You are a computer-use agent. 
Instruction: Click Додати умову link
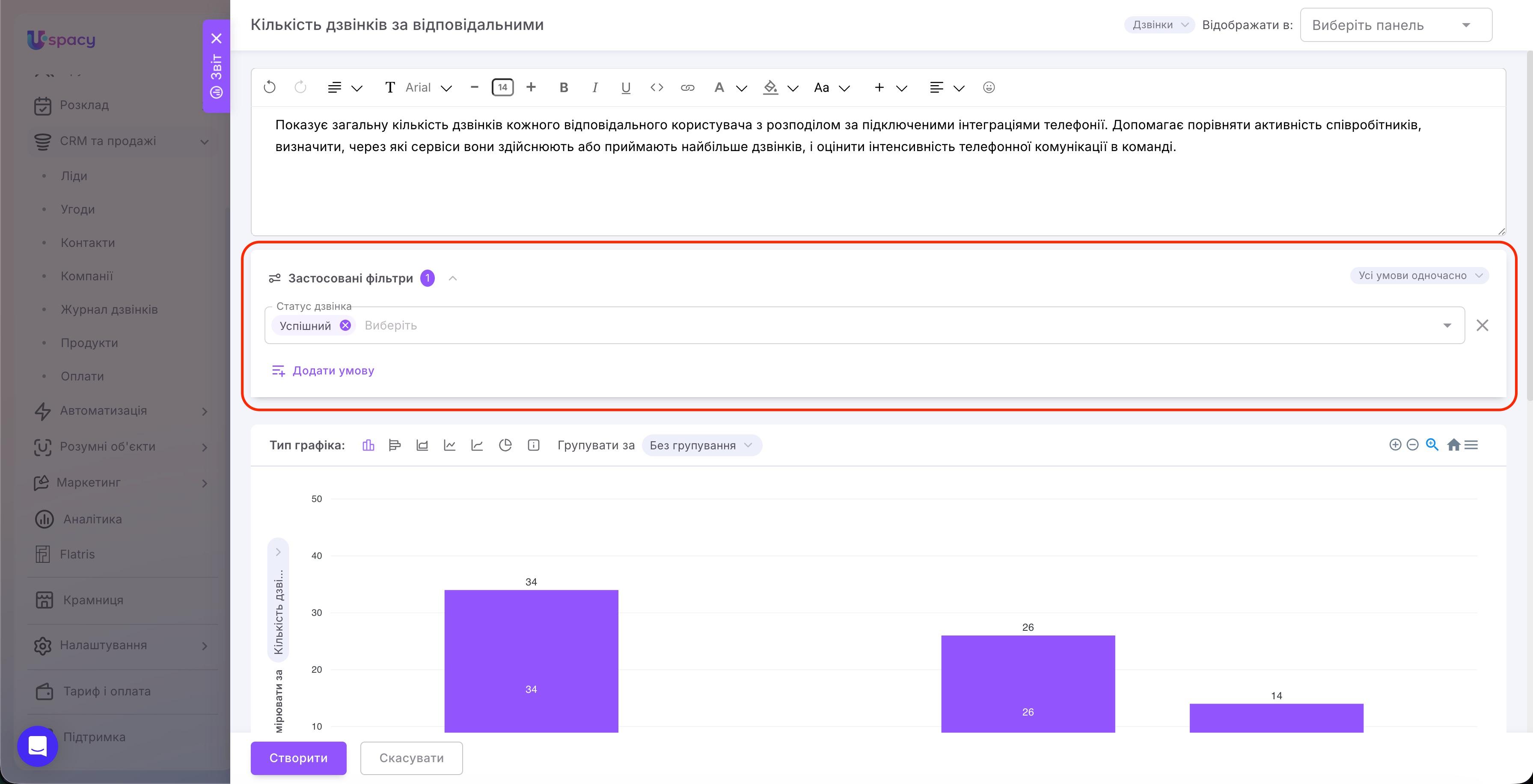click(323, 370)
